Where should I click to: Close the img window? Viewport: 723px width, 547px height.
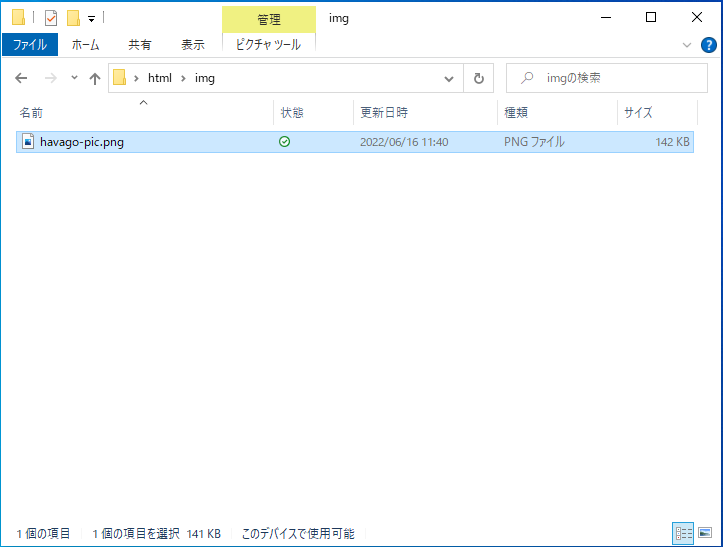tap(697, 18)
